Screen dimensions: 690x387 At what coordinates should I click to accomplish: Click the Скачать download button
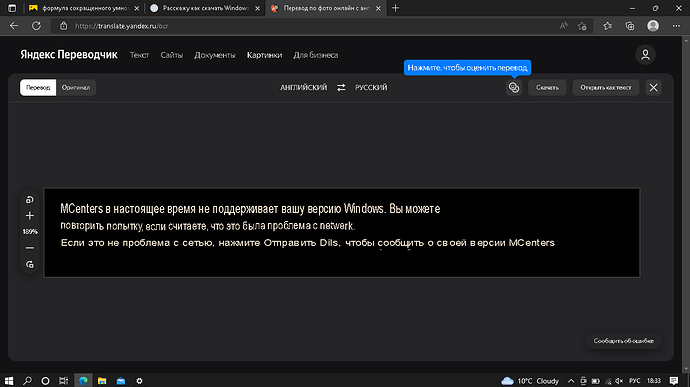(x=547, y=88)
